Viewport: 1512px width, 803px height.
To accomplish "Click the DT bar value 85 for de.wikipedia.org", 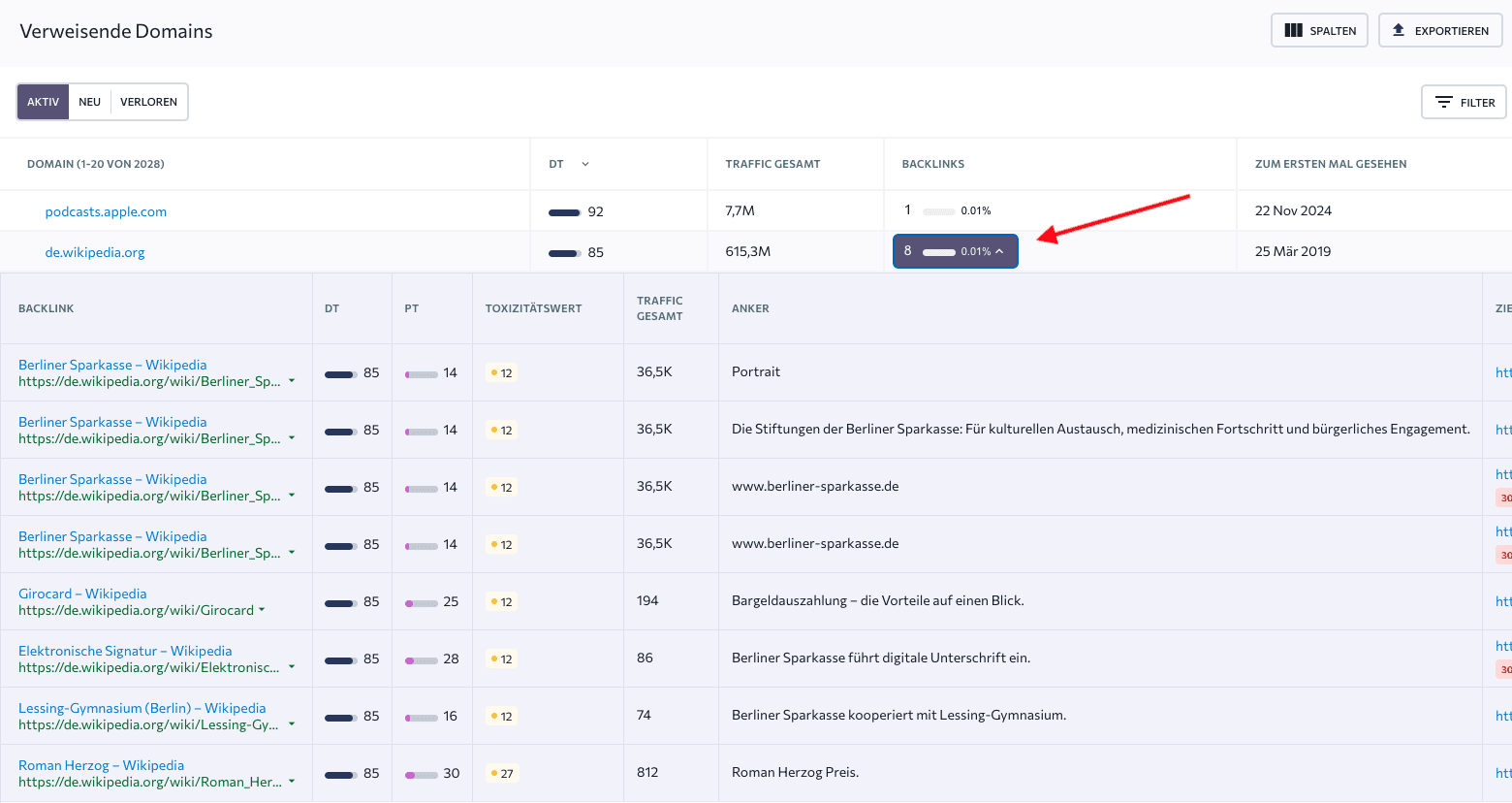I will coord(576,252).
